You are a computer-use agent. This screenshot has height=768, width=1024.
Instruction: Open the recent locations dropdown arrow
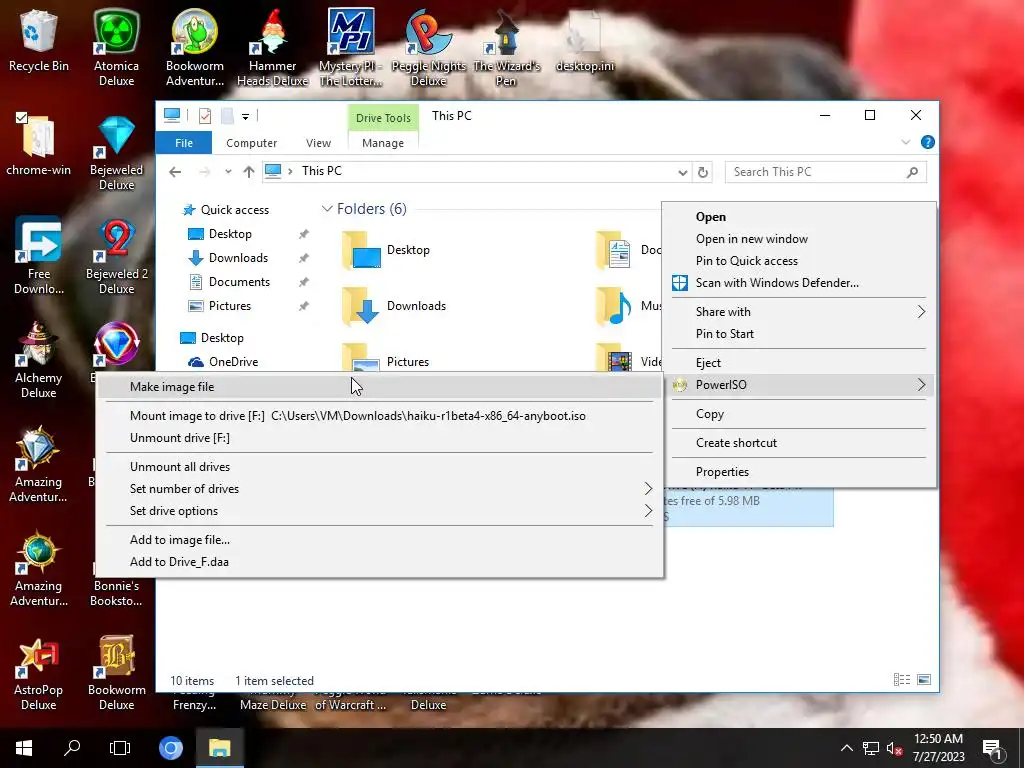[228, 172]
